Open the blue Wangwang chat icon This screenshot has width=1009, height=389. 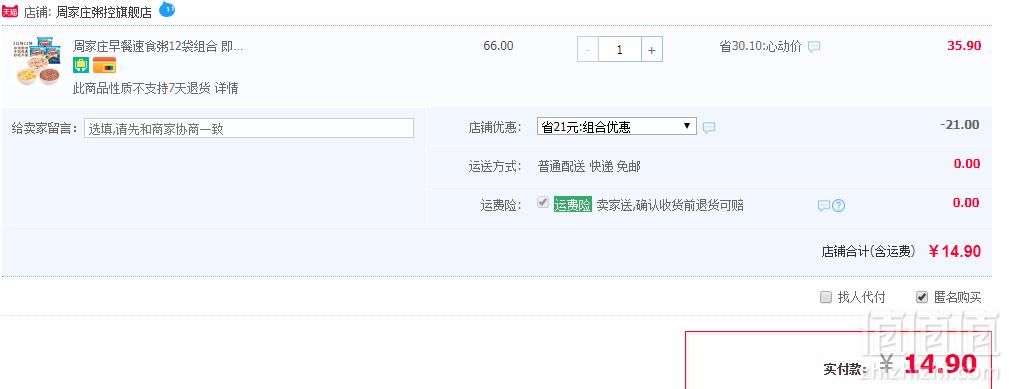(167, 10)
